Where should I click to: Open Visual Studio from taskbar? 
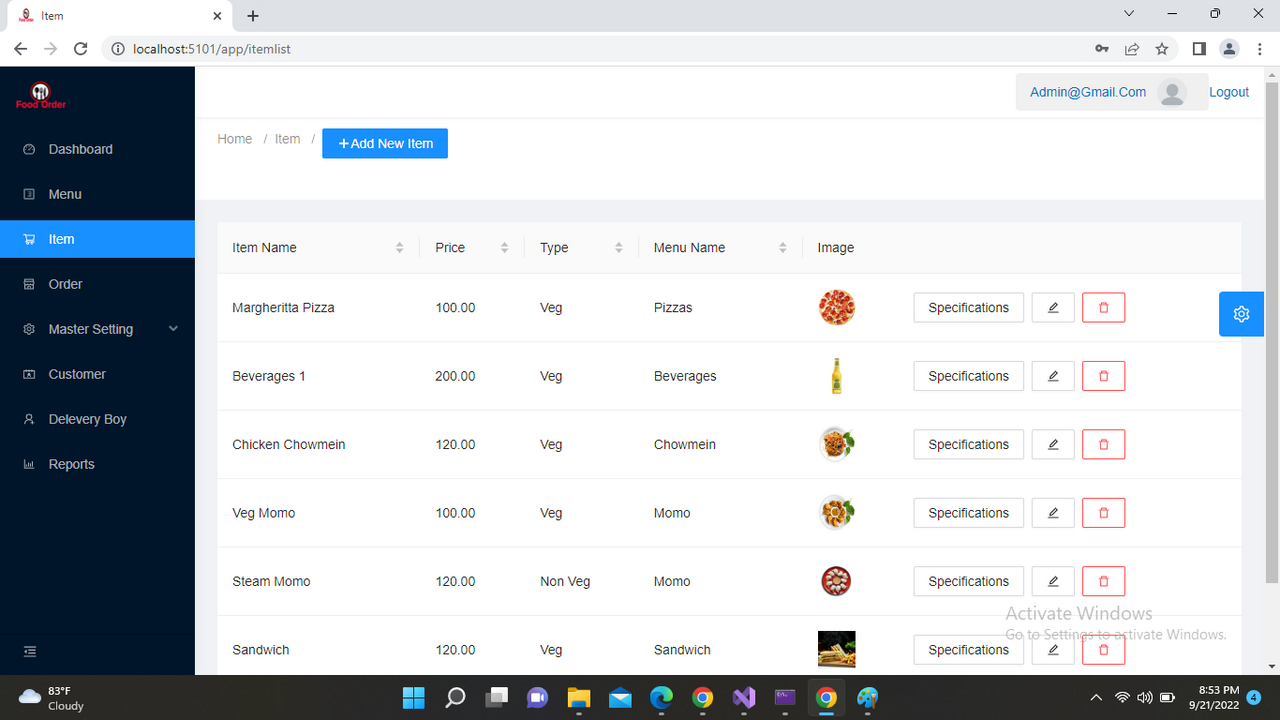pos(744,697)
